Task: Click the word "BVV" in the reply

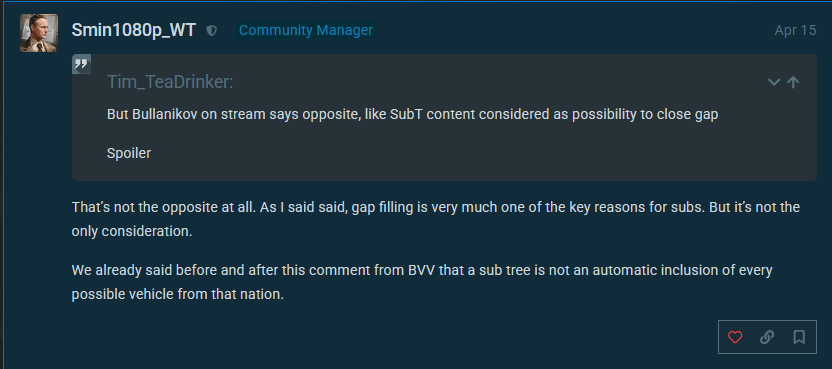Action: (x=422, y=270)
